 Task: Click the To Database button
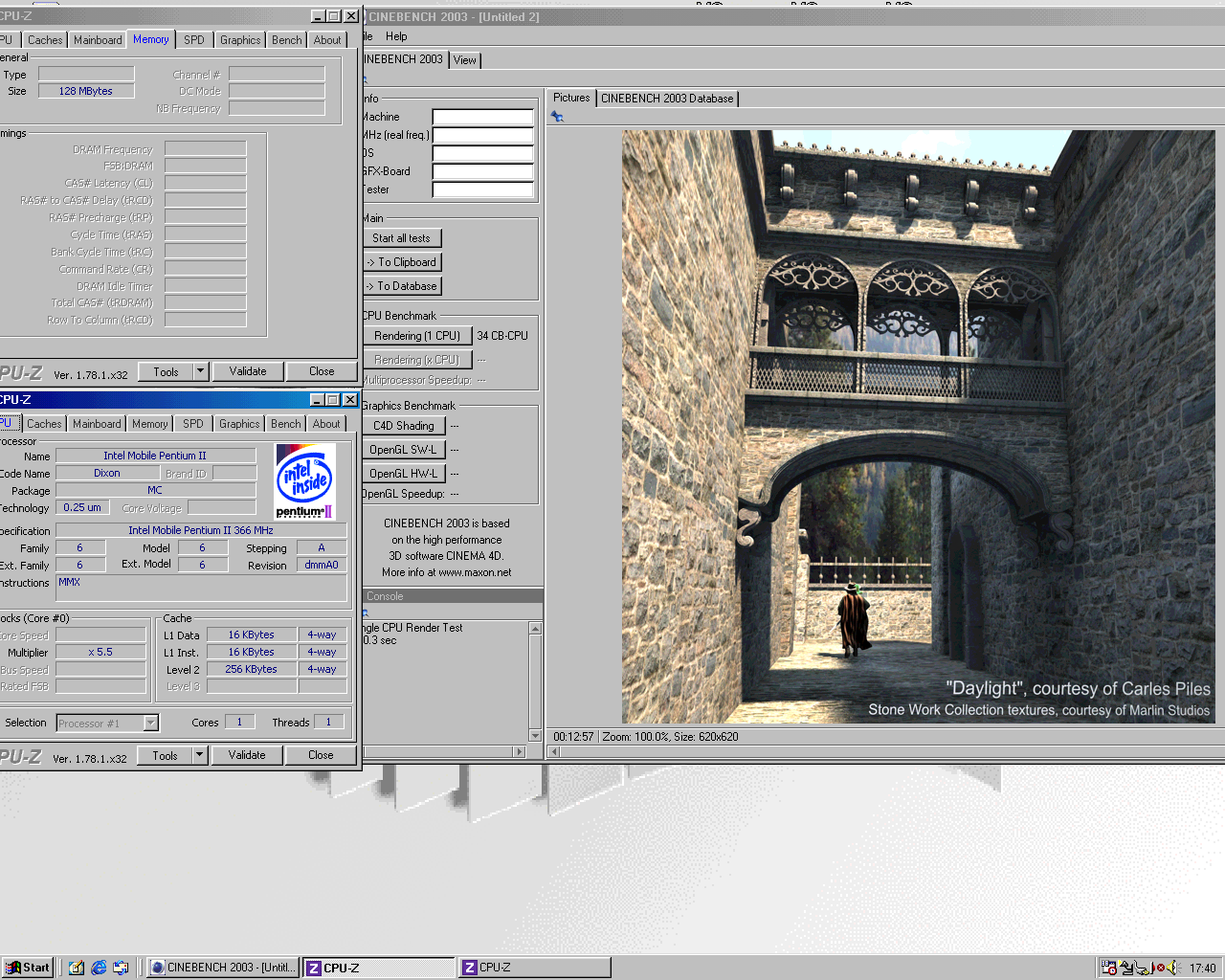pos(402,286)
